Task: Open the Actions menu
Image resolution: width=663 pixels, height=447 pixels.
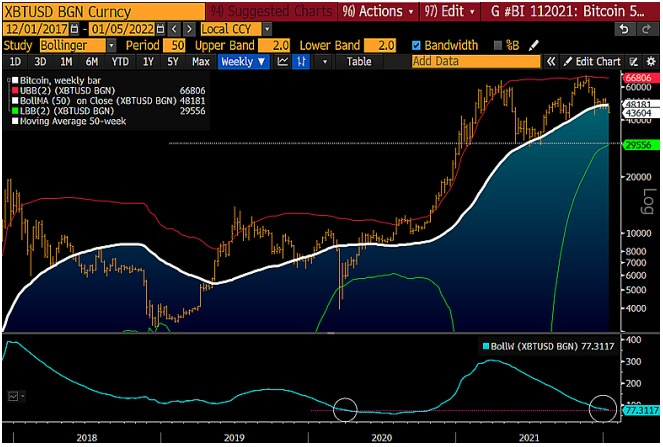Action: (379, 11)
